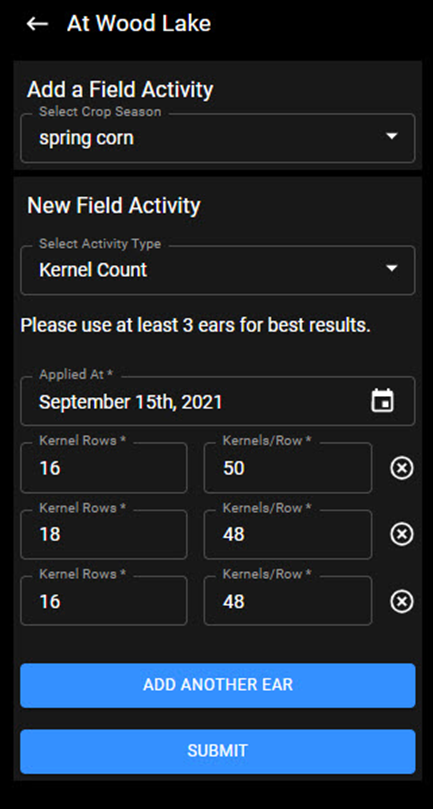Focus third ear's Kernels/Row field
Image resolution: width=433 pixels, height=809 pixels.
coord(288,601)
